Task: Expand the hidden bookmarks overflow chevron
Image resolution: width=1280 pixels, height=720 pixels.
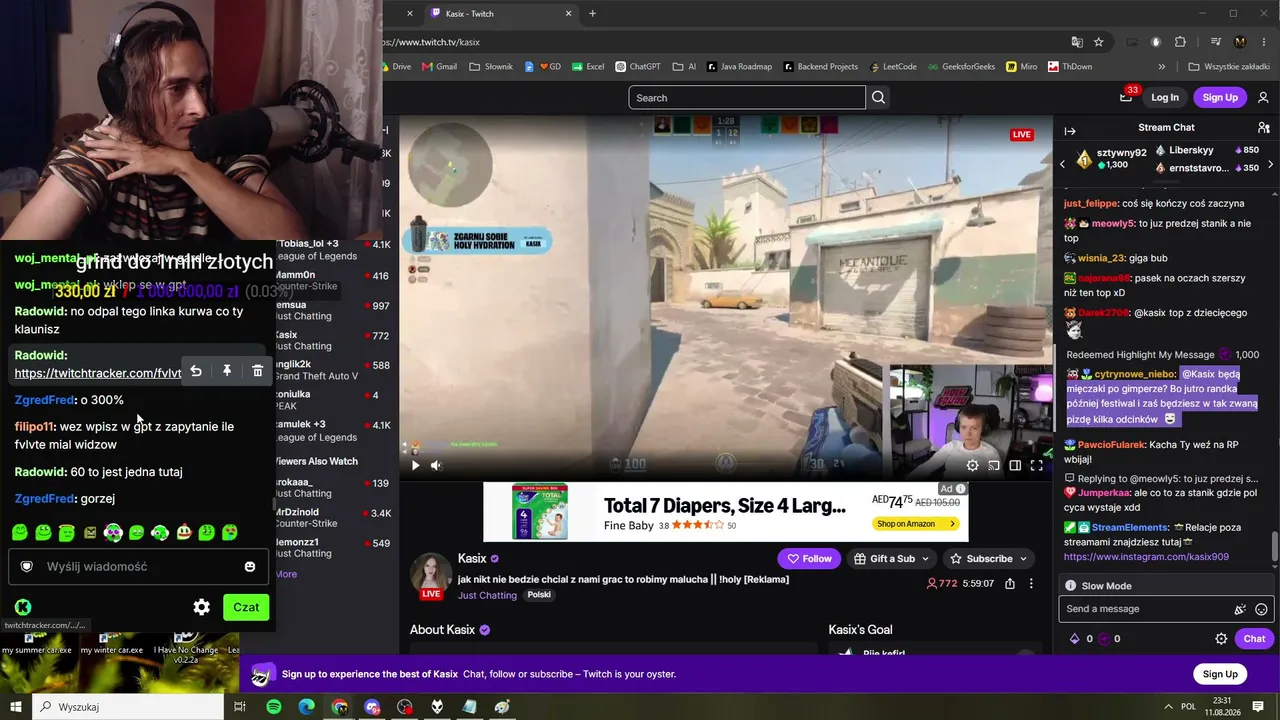Action: click(1162, 67)
